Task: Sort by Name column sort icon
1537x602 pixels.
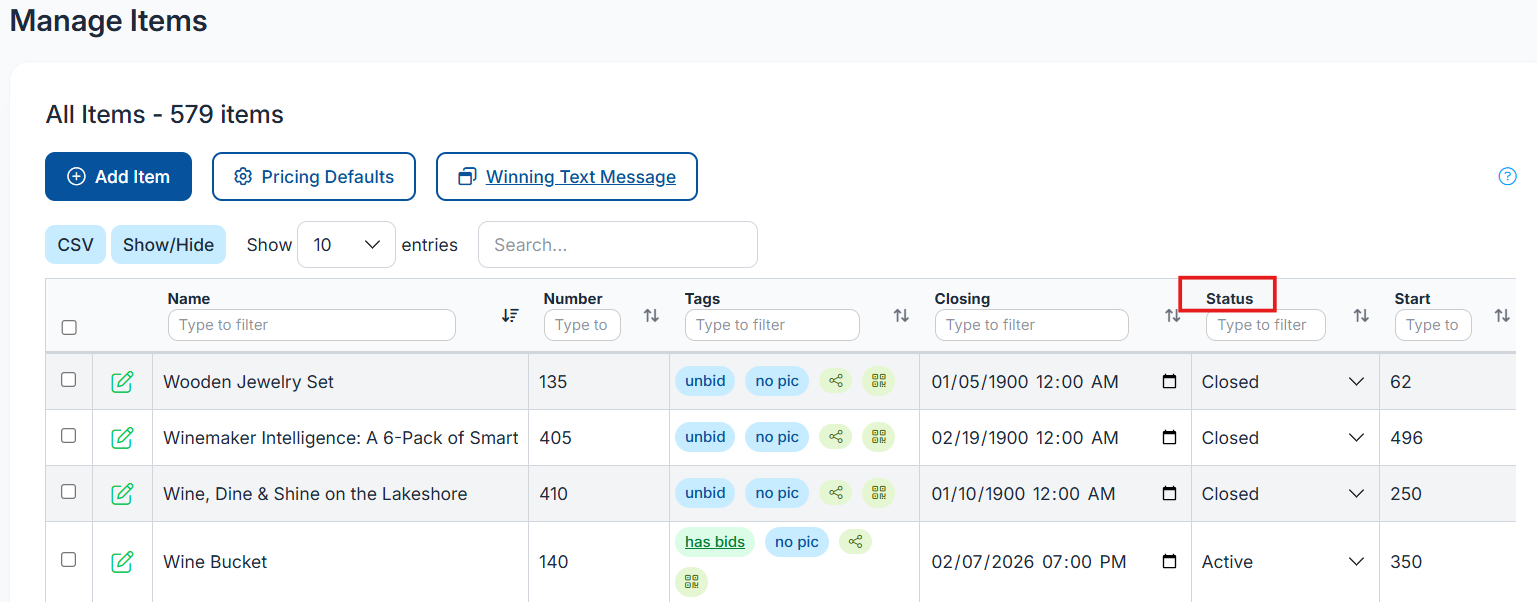Action: pos(510,315)
